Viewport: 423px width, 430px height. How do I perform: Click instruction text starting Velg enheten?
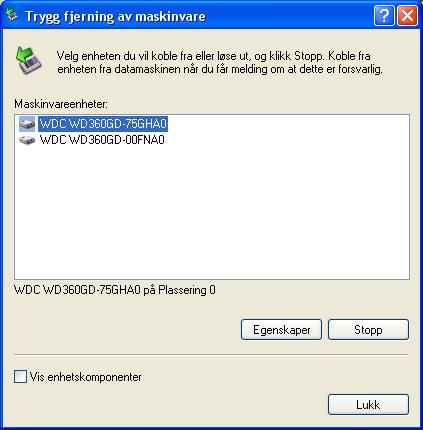[x=214, y=56]
